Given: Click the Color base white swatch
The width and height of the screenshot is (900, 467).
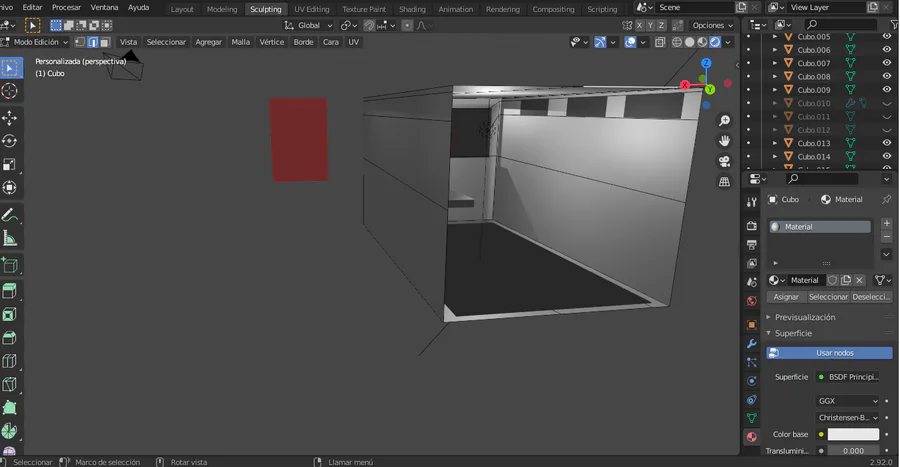Looking at the screenshot, I should click(x=853, y=434).
